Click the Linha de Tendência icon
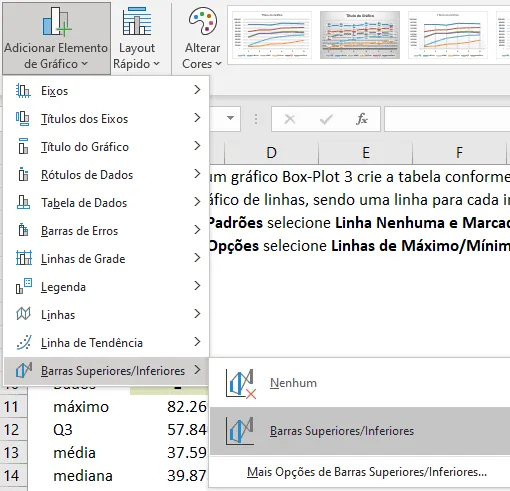 (24, 342)
